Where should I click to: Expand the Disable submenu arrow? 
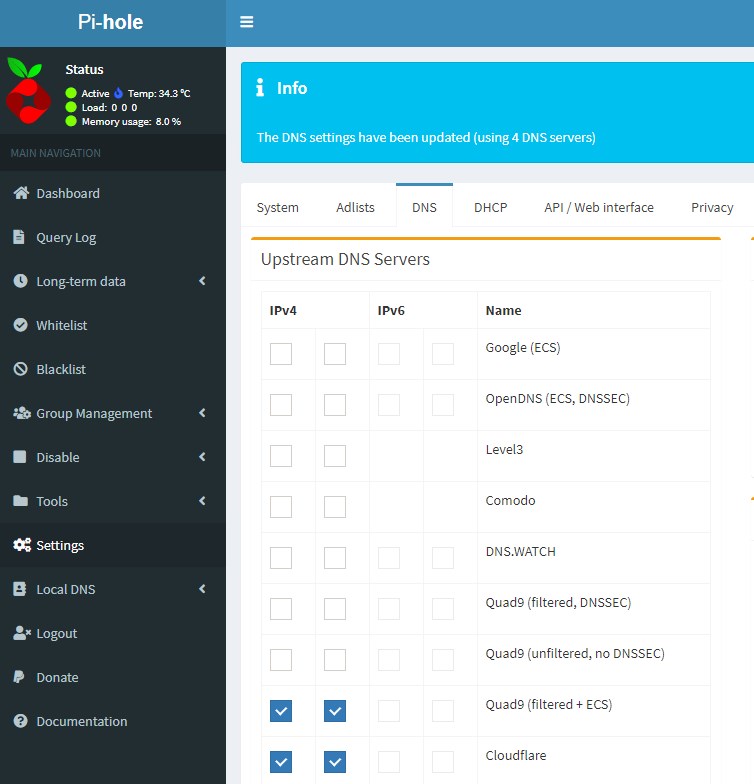point(202,457)
